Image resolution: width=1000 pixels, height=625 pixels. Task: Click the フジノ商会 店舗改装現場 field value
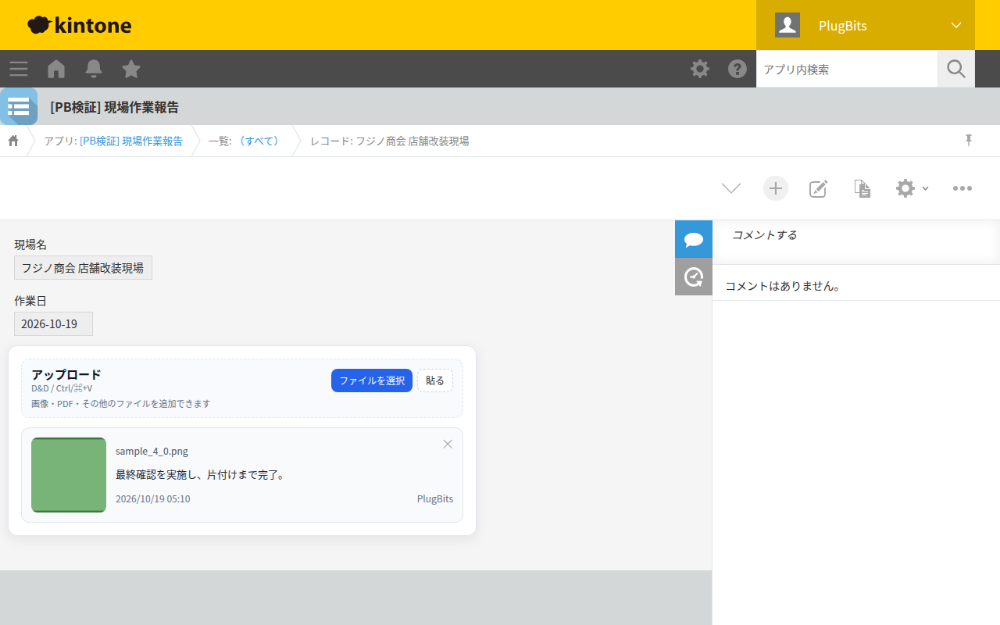83,268
